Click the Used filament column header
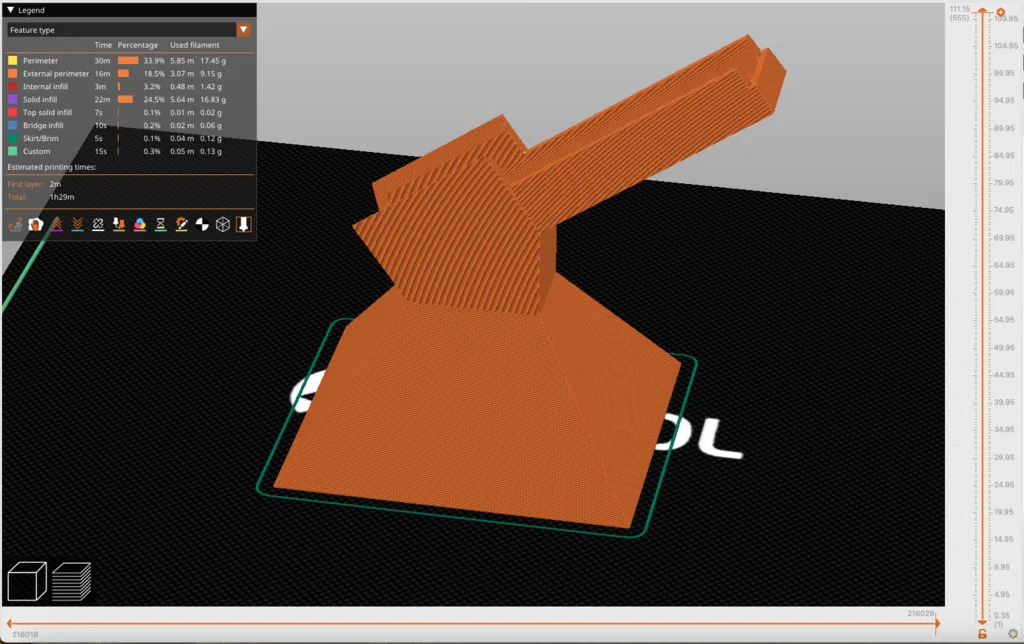 195,45
